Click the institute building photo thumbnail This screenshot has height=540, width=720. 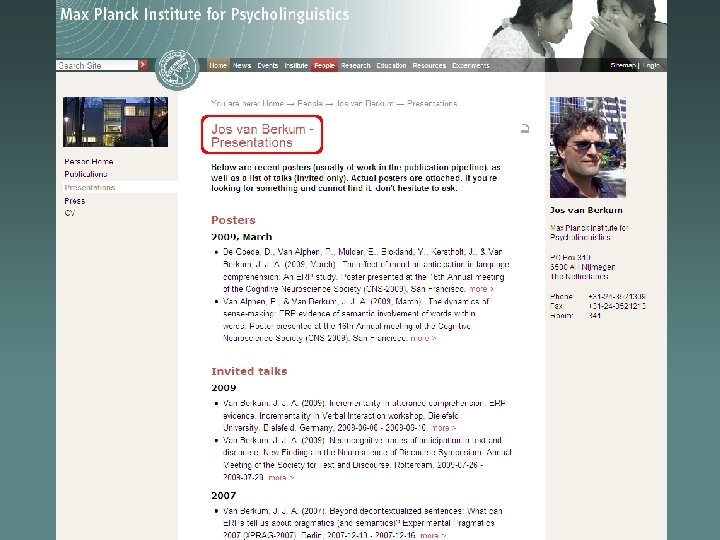tap(115, 122)
